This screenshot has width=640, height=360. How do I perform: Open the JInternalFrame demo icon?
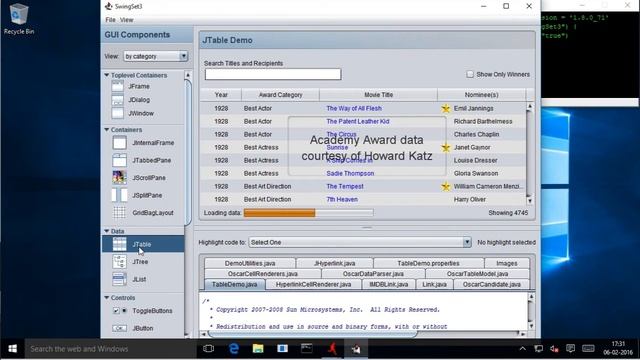(x=120, y=143)
